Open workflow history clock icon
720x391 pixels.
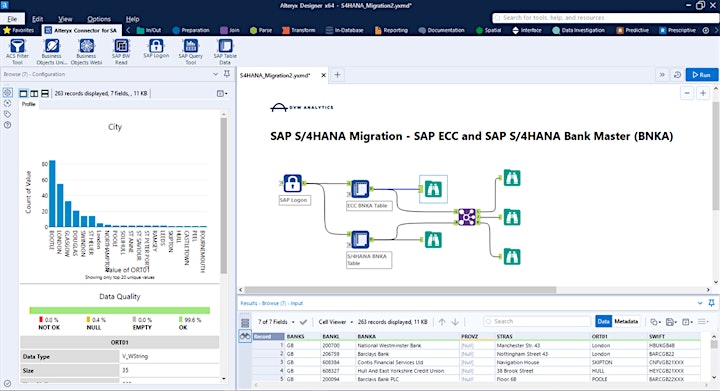pyautogui.click(x=677, y=75)
